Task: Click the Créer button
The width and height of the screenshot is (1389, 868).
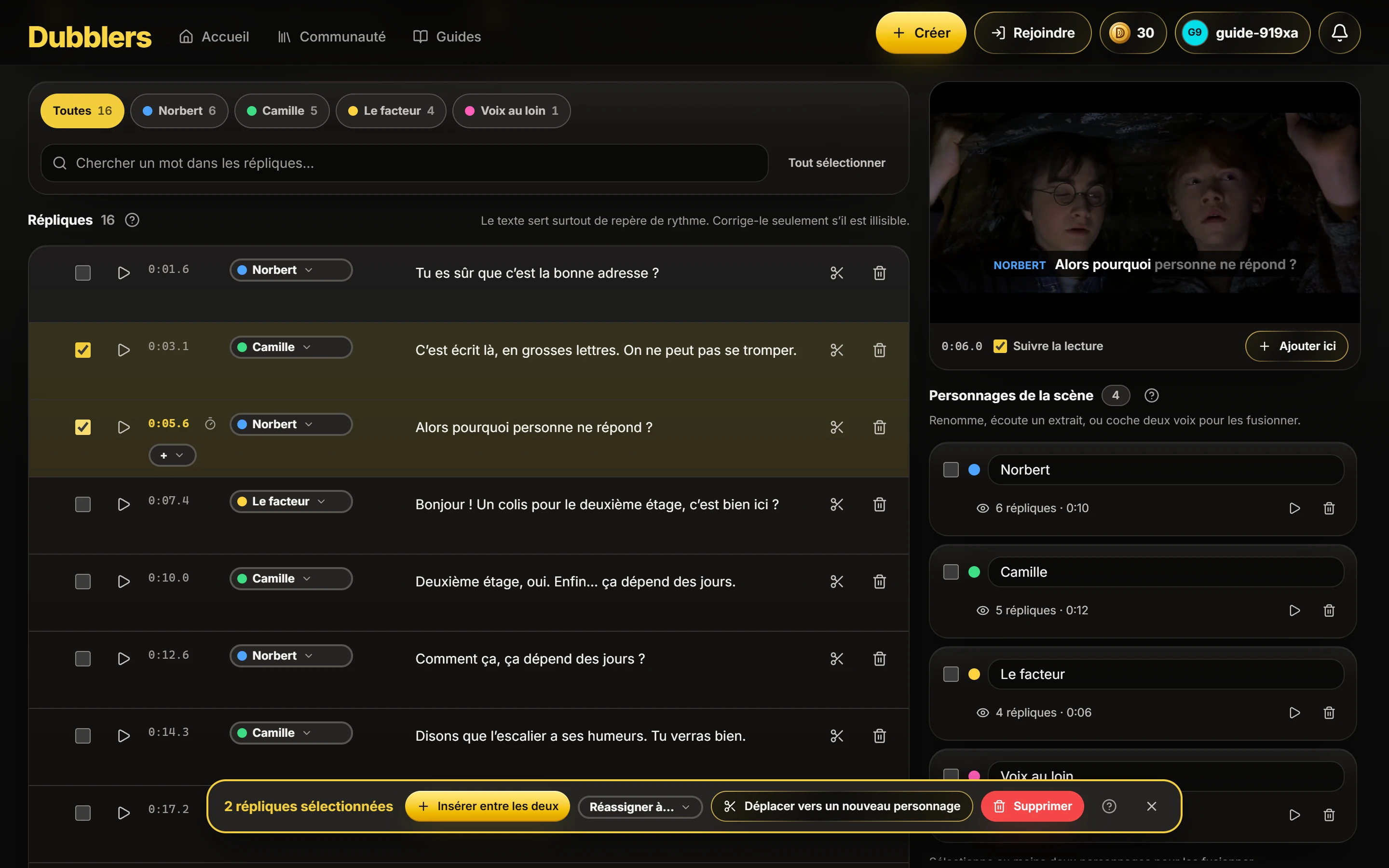Action: [x=921, y=33]
